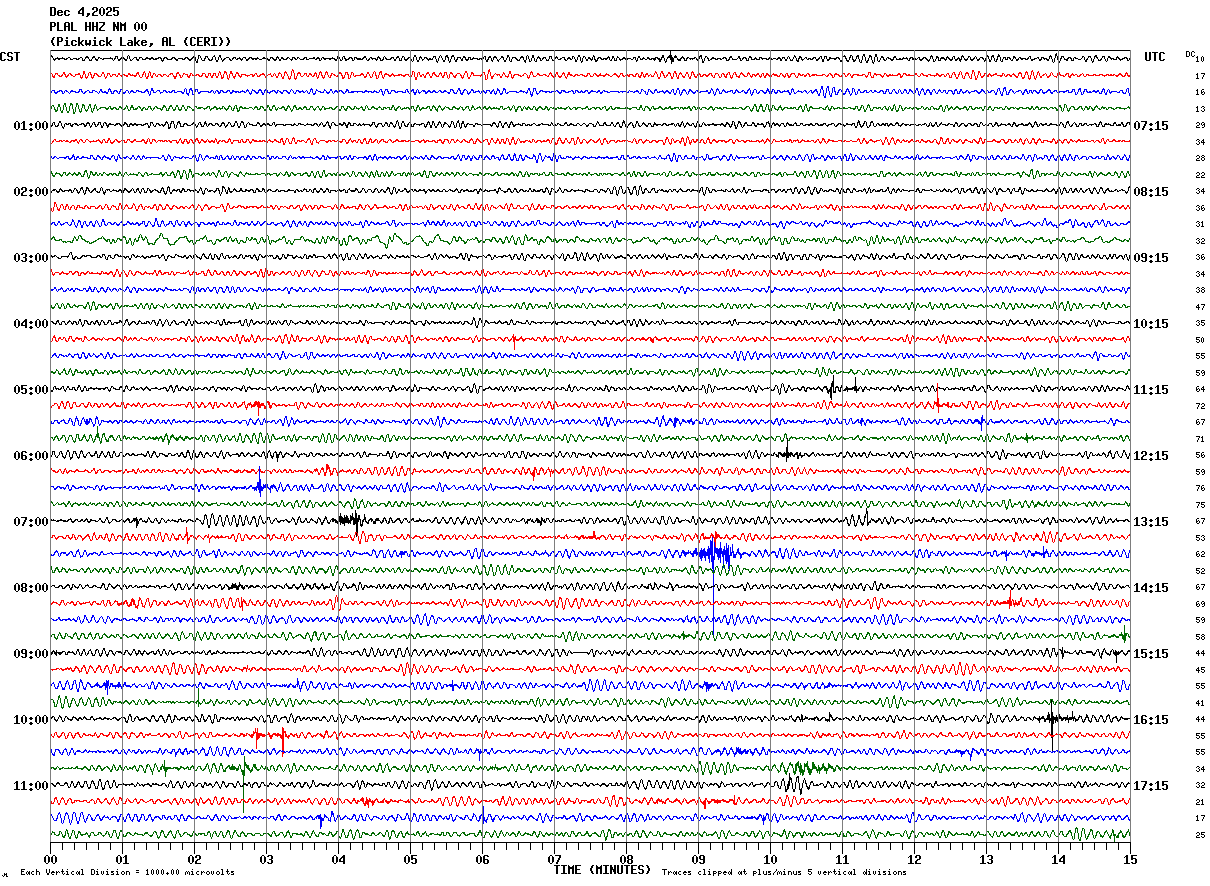Click minute 07 on the time axis

[x=554, y=859]
